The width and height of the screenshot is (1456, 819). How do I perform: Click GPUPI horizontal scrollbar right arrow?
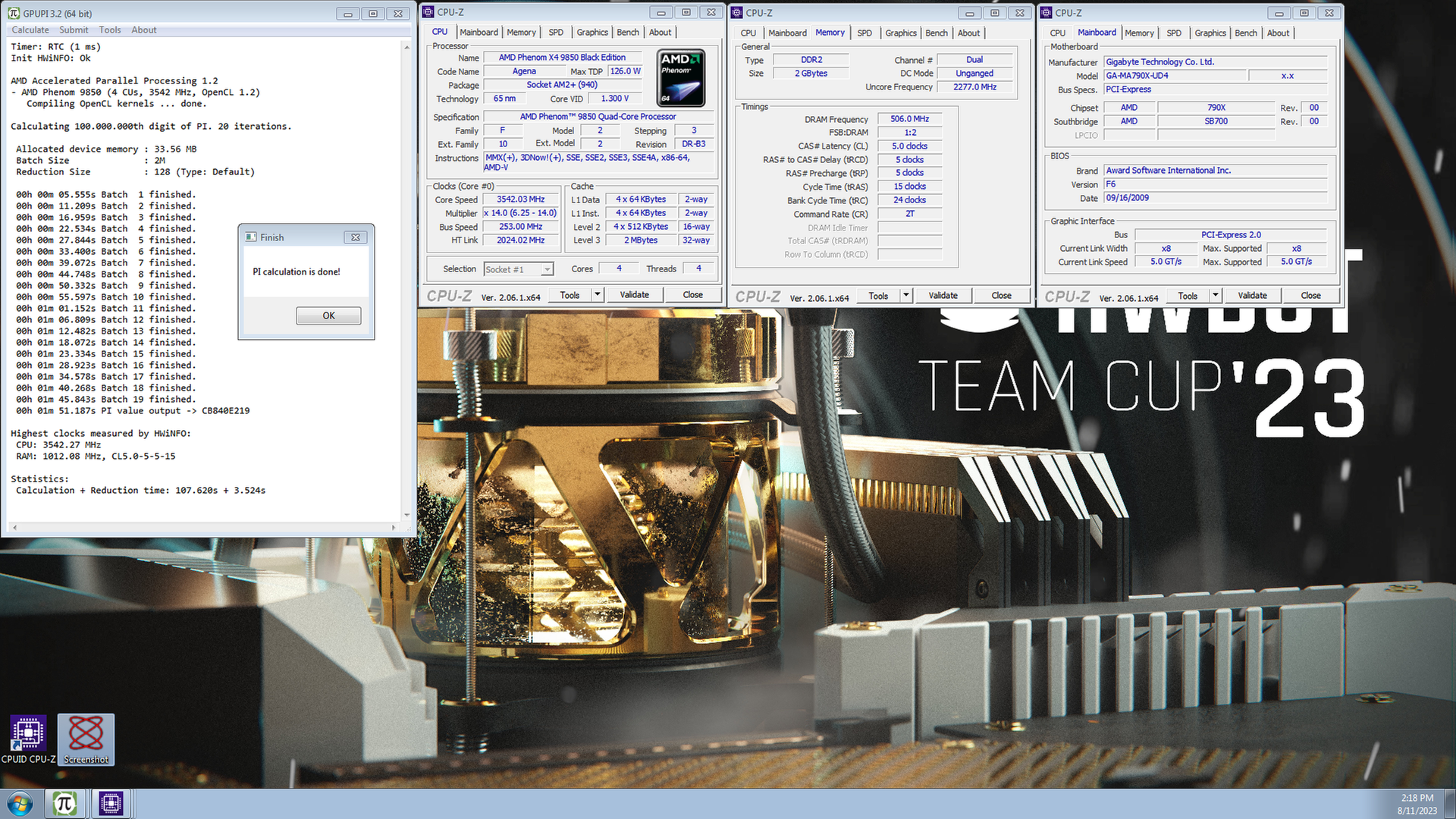click(394, 527)
